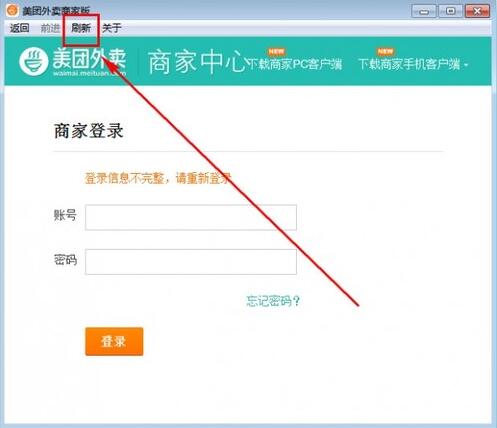This screenshot has width=497, height=428.
Task: Click the 商家登录 heading
Action: pos(89,131)
